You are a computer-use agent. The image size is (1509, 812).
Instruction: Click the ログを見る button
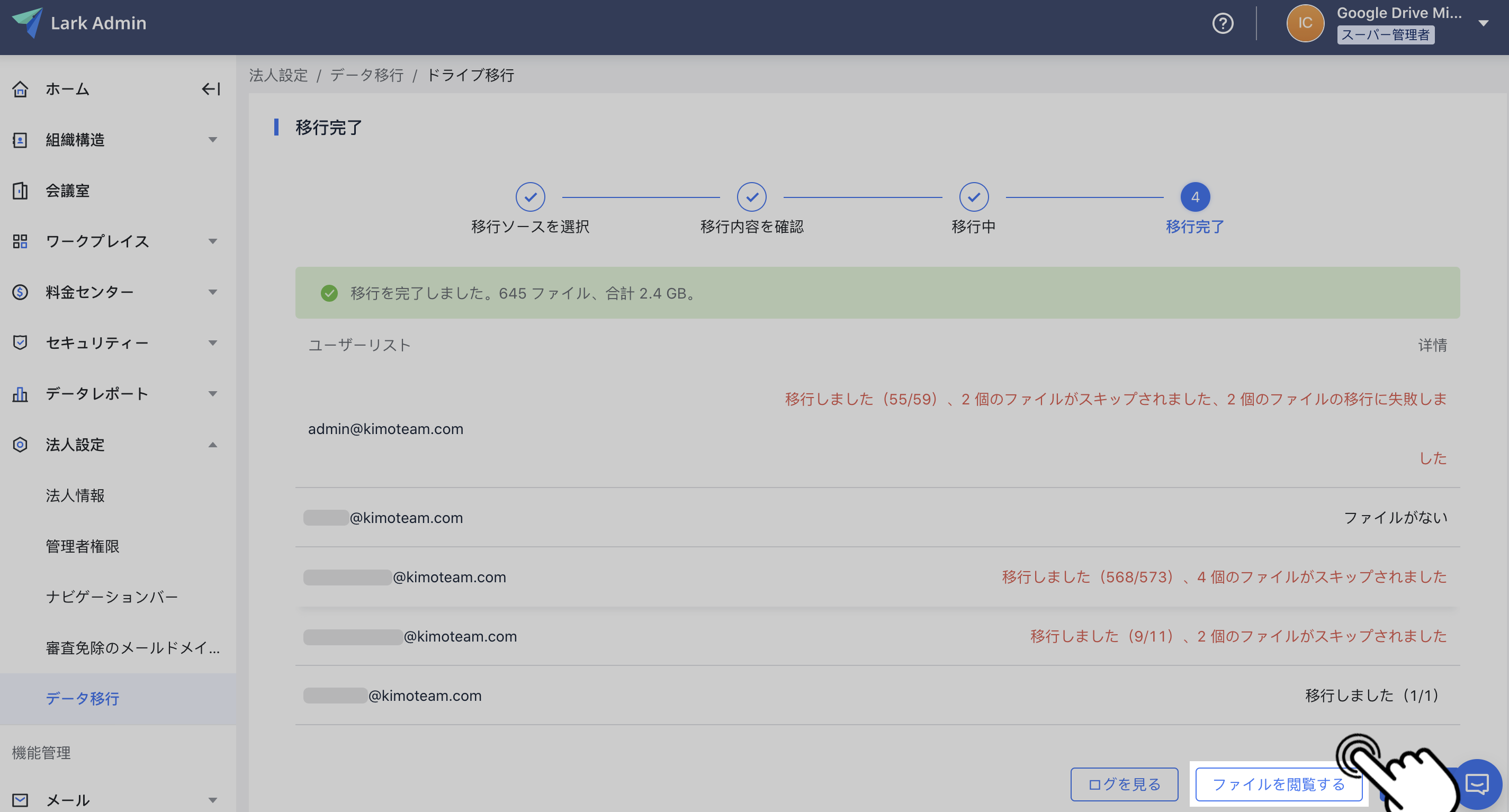click(1124, 784)
